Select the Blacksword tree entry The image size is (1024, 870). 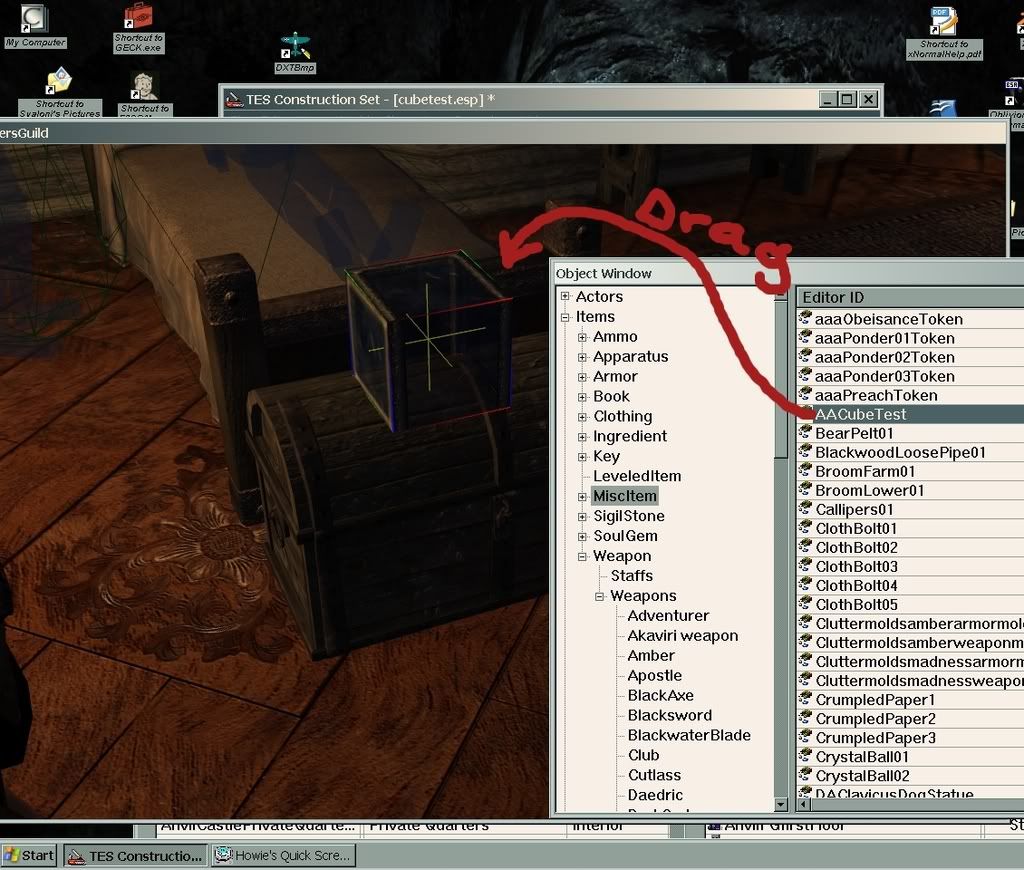(669, 715)
